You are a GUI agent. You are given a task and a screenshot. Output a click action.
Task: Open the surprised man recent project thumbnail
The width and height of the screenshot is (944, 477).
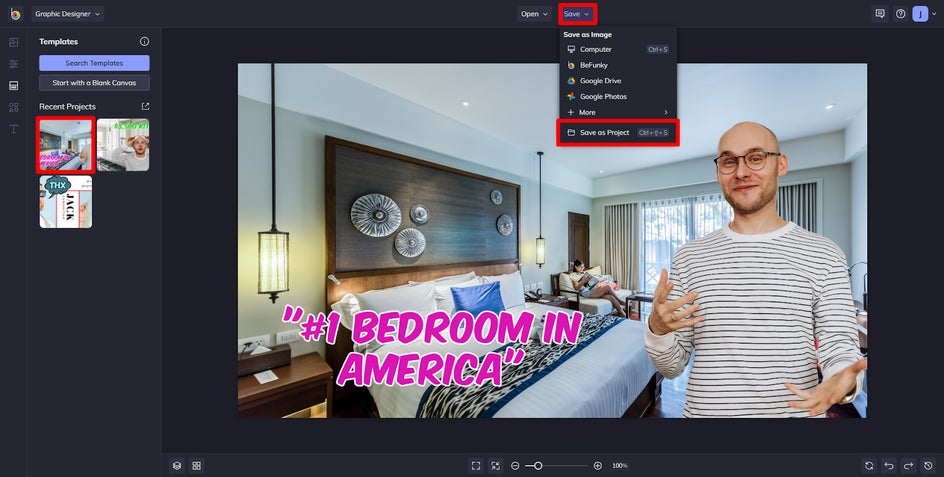(x=123, y=145)
